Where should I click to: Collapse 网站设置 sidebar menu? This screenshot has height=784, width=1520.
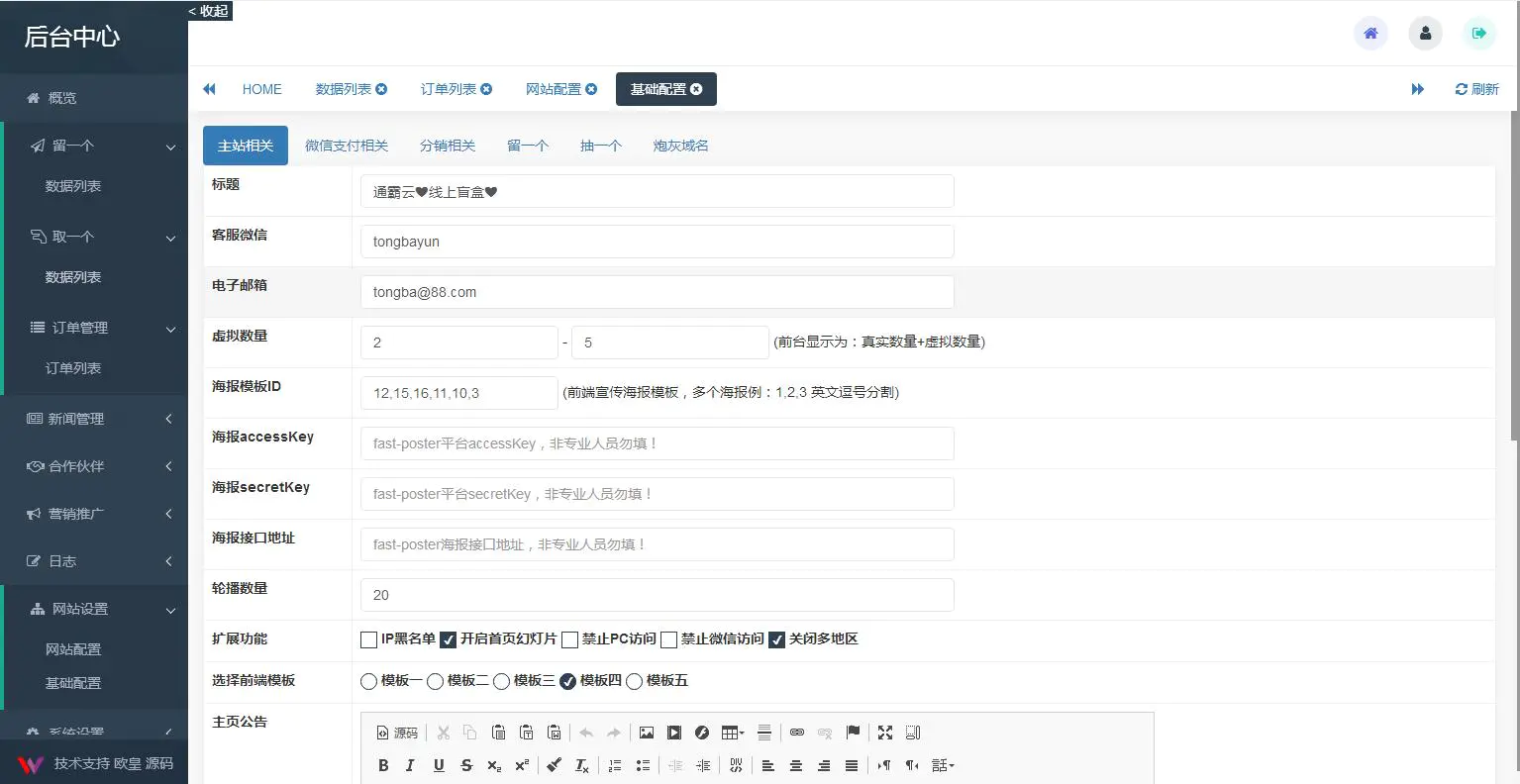click(96, 609)
